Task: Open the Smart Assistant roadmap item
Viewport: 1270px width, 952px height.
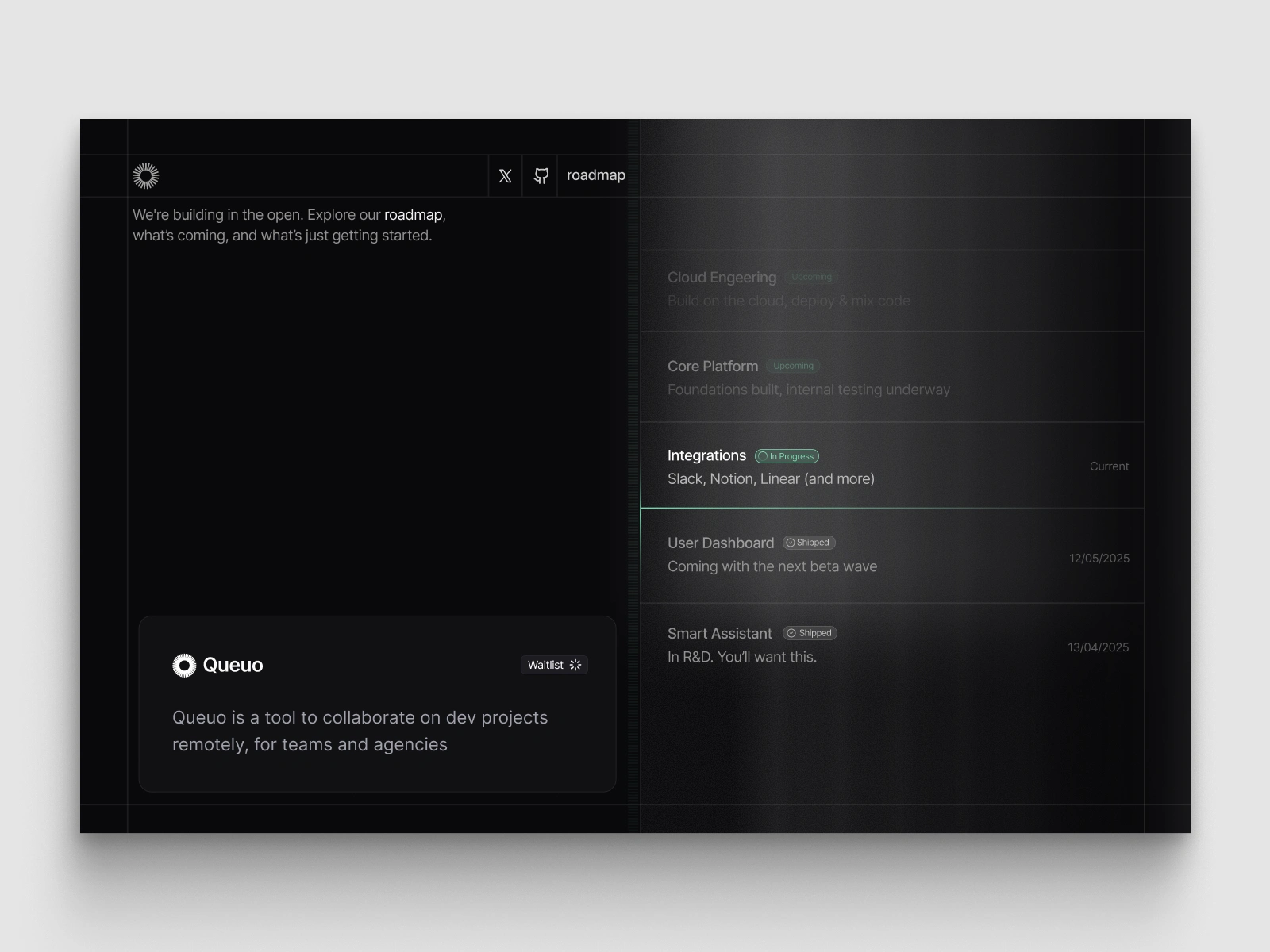Action: [892, 646]
